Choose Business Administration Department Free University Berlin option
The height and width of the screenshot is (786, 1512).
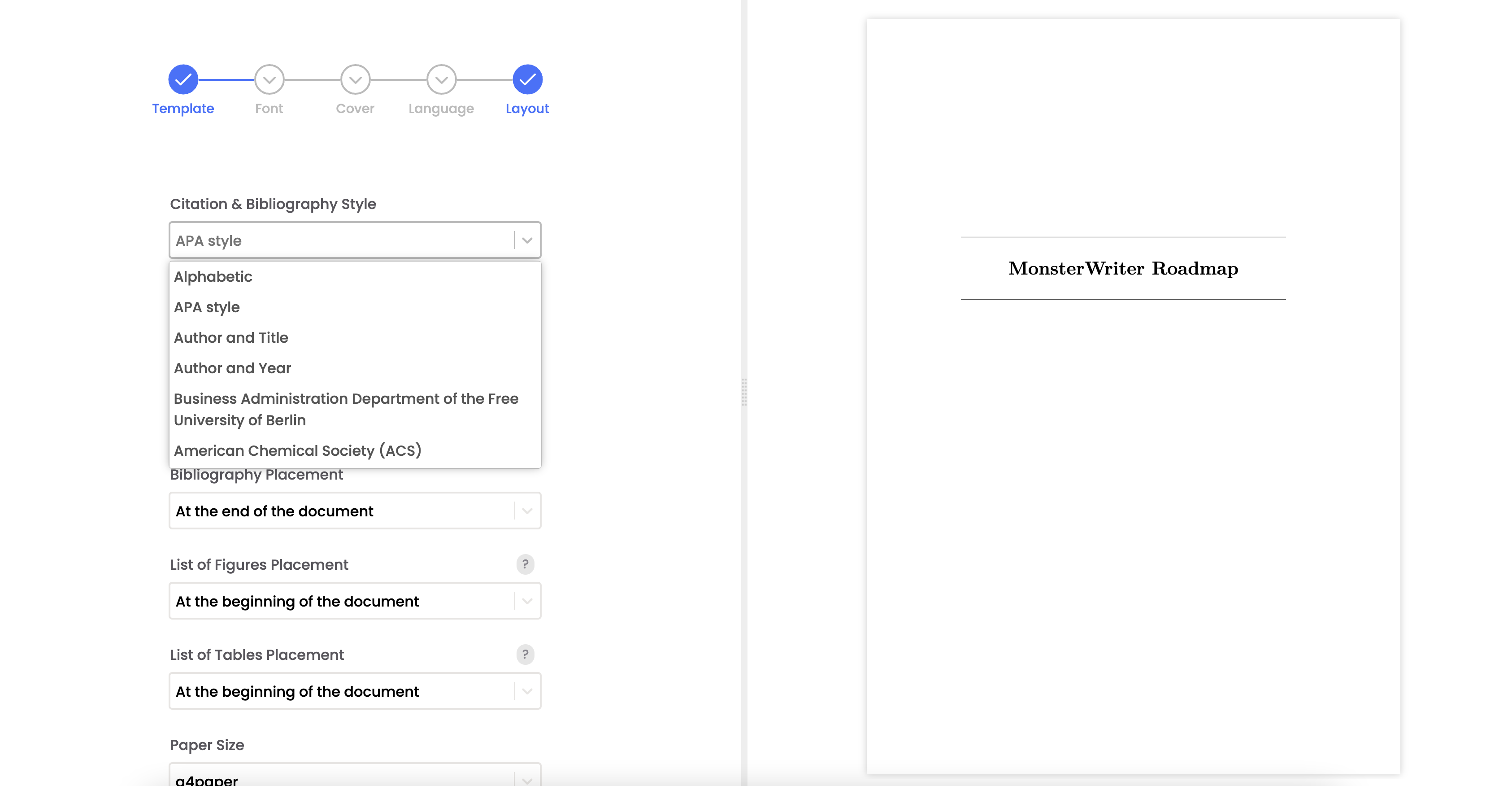355,410
